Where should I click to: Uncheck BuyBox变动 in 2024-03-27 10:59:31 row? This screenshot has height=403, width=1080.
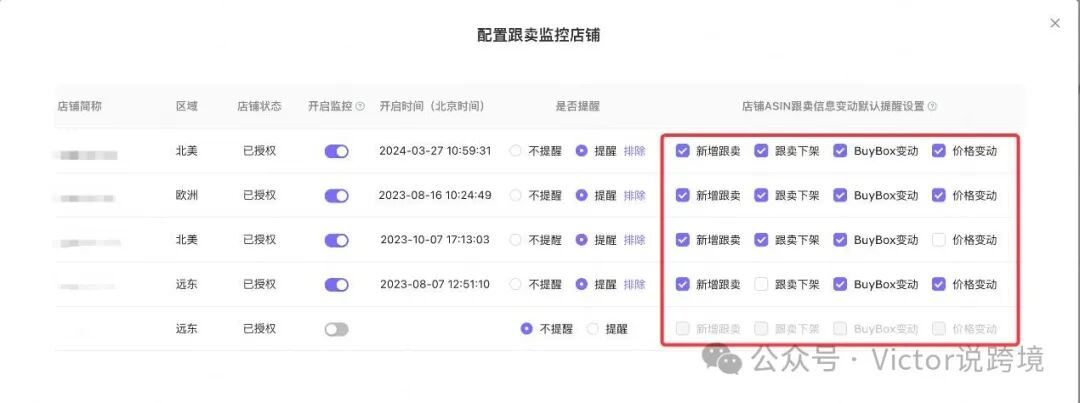[840, 151]
